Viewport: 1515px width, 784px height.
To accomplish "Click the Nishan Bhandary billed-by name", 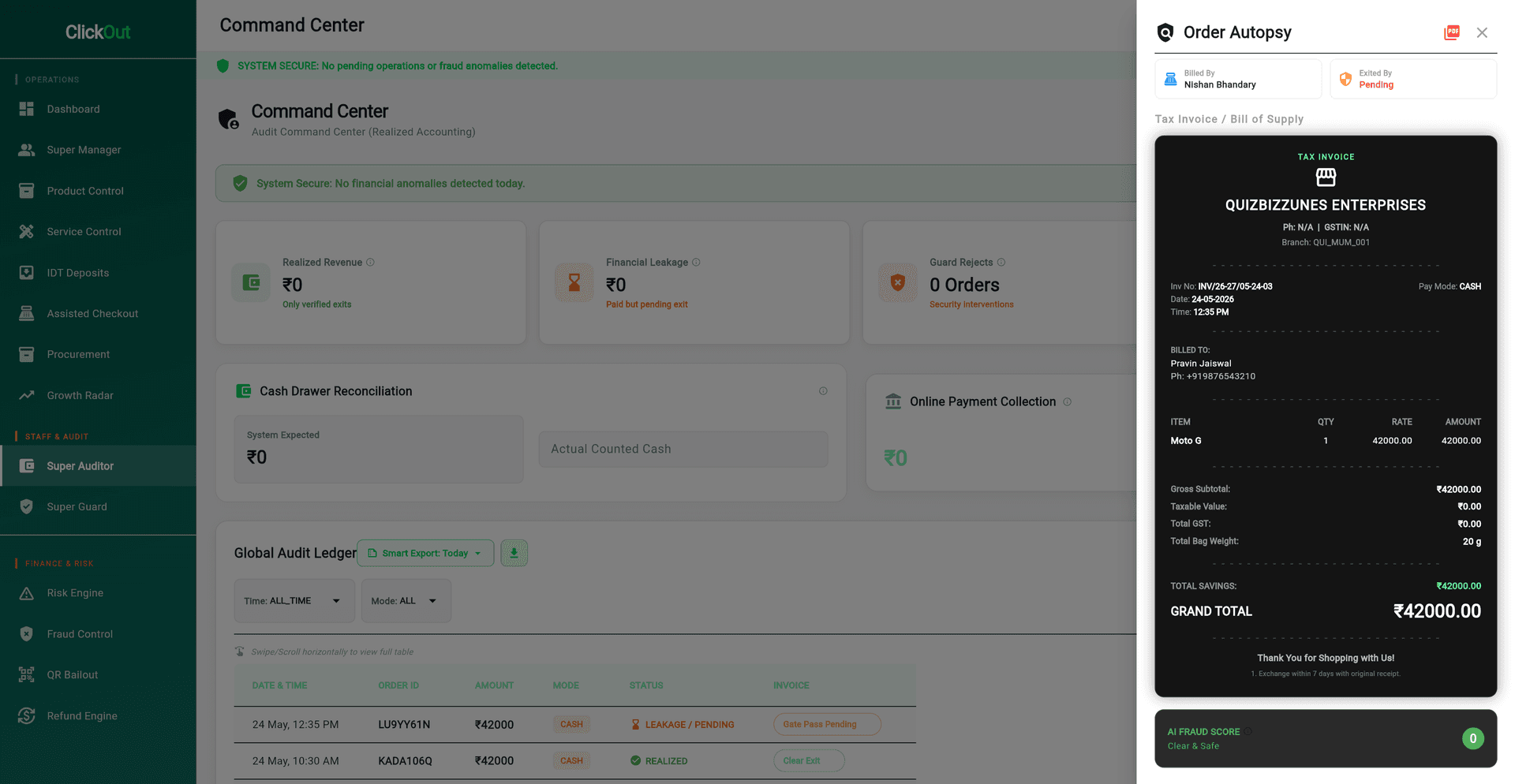I will [x=1220, y=85].
